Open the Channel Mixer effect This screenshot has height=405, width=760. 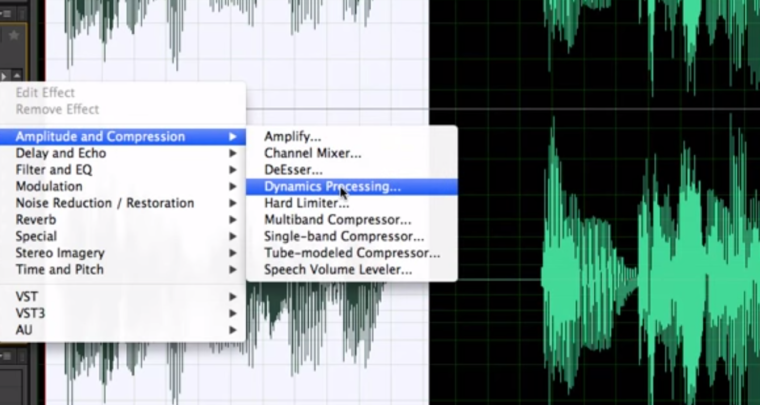point(312,153)
